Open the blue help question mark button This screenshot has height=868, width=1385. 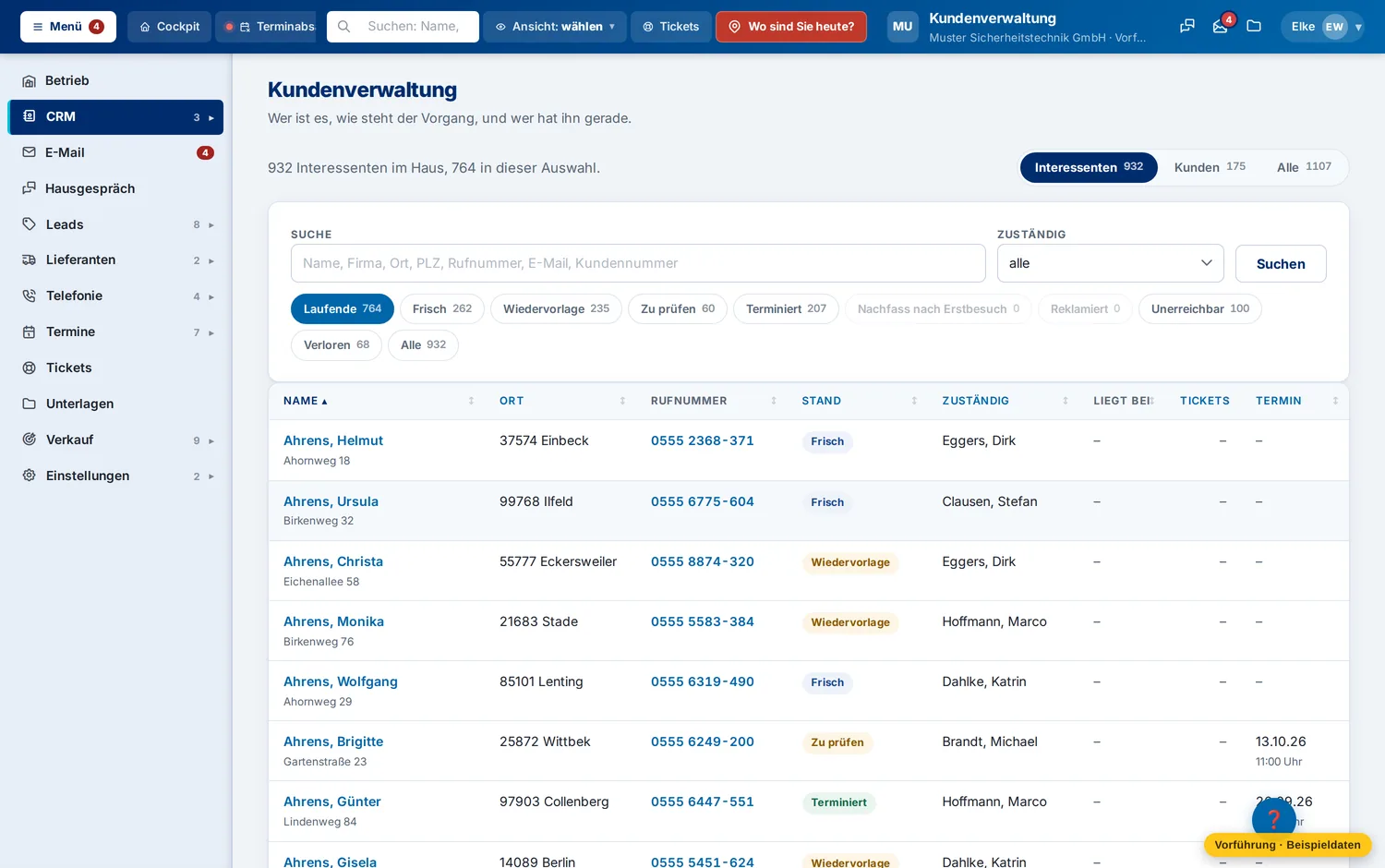click(1274, 818)
